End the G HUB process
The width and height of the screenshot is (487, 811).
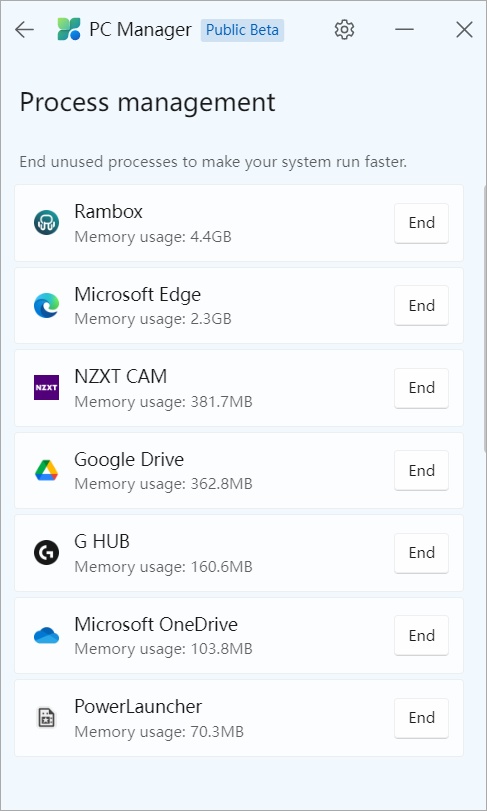click(421, 553)
